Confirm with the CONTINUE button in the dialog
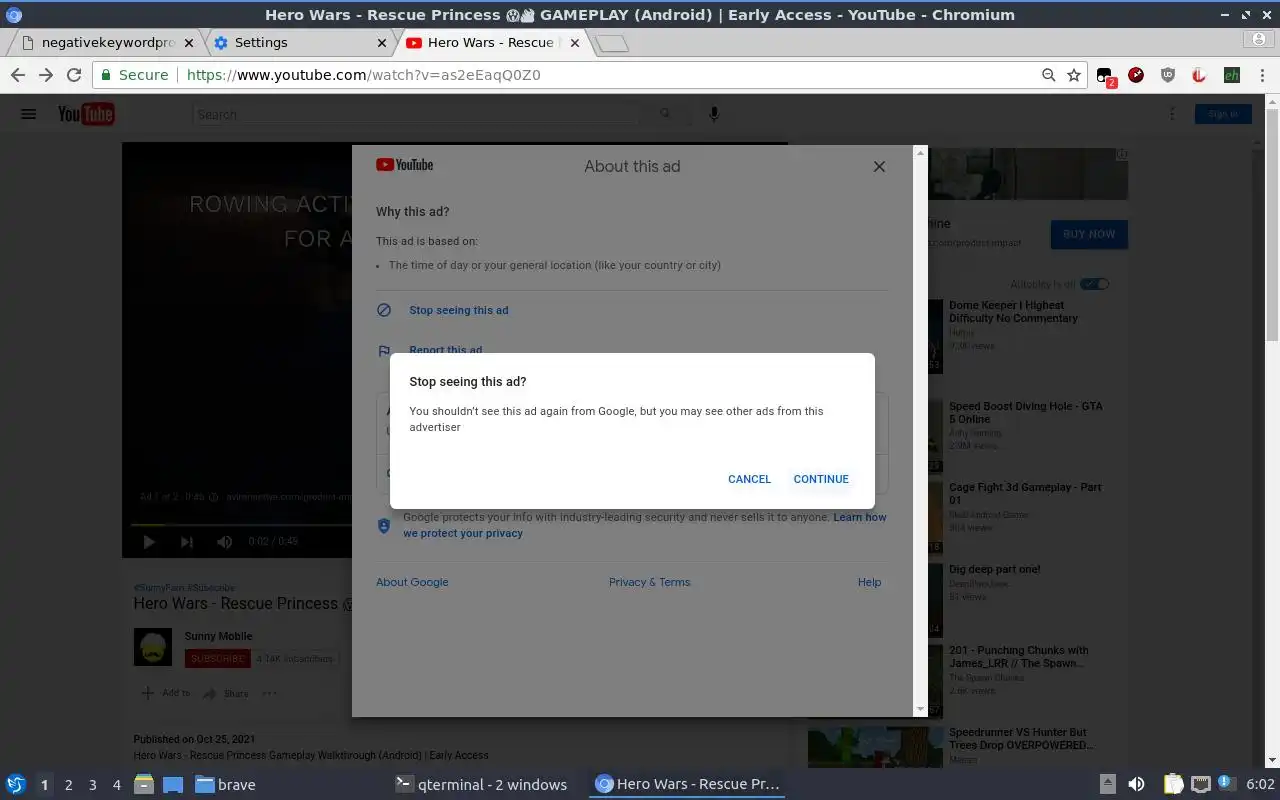Screen dimensions: 1280x800 [x=821, y=479]
